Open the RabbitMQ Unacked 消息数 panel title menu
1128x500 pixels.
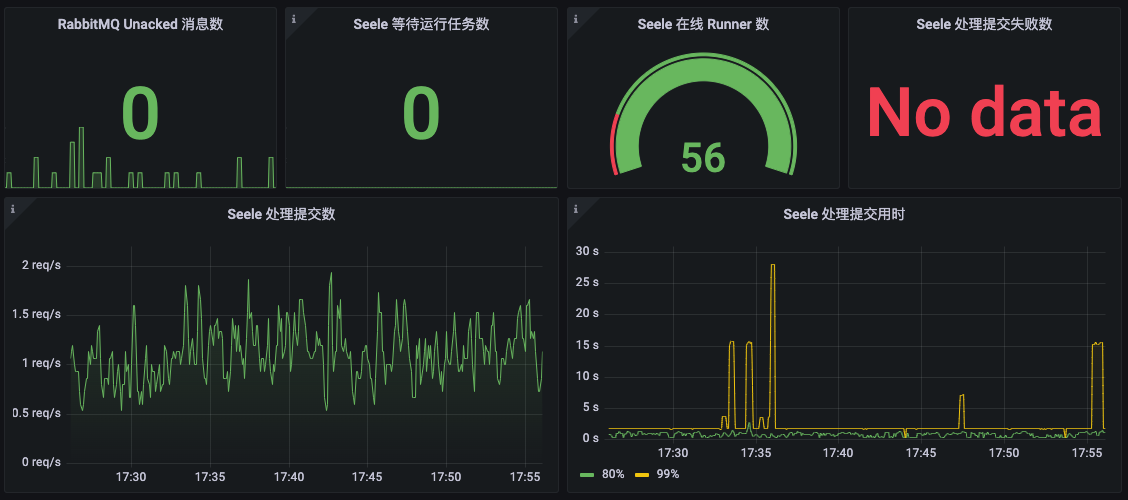click(x=140, y=24)
